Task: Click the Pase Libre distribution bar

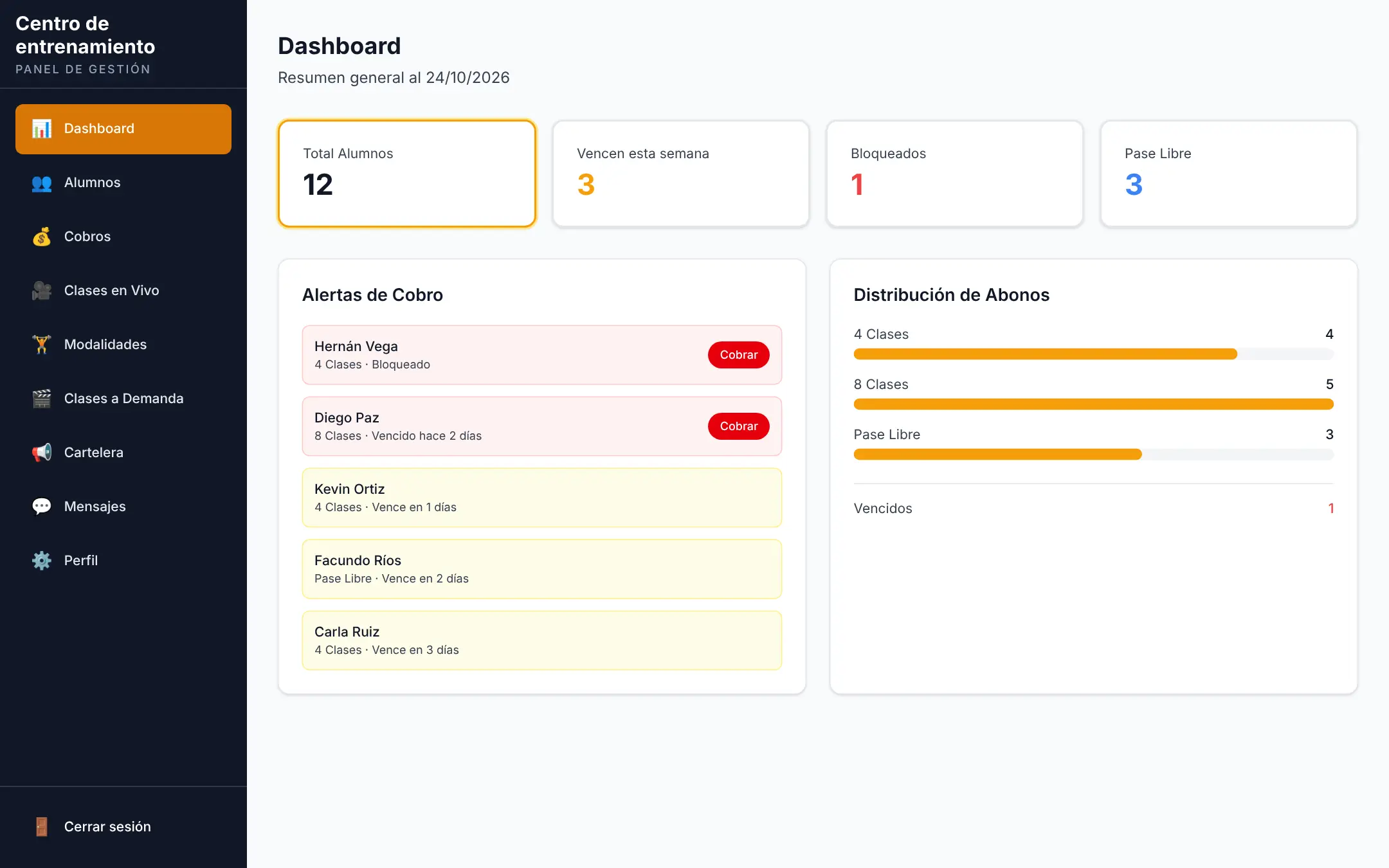Action: tap(1093, 454)
